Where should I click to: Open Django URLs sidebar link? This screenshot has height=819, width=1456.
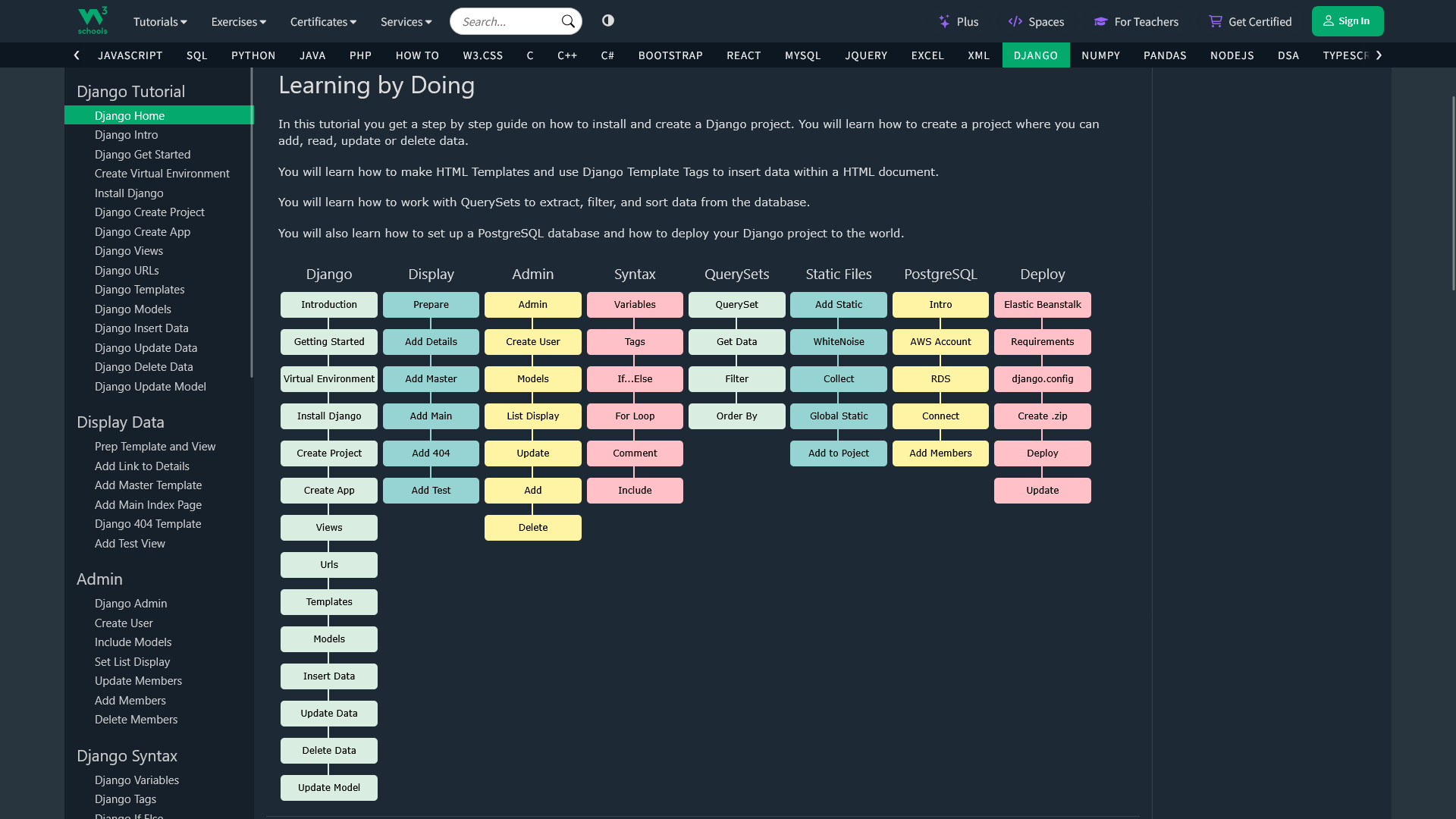pyautogui.click(x=158, y=270)
